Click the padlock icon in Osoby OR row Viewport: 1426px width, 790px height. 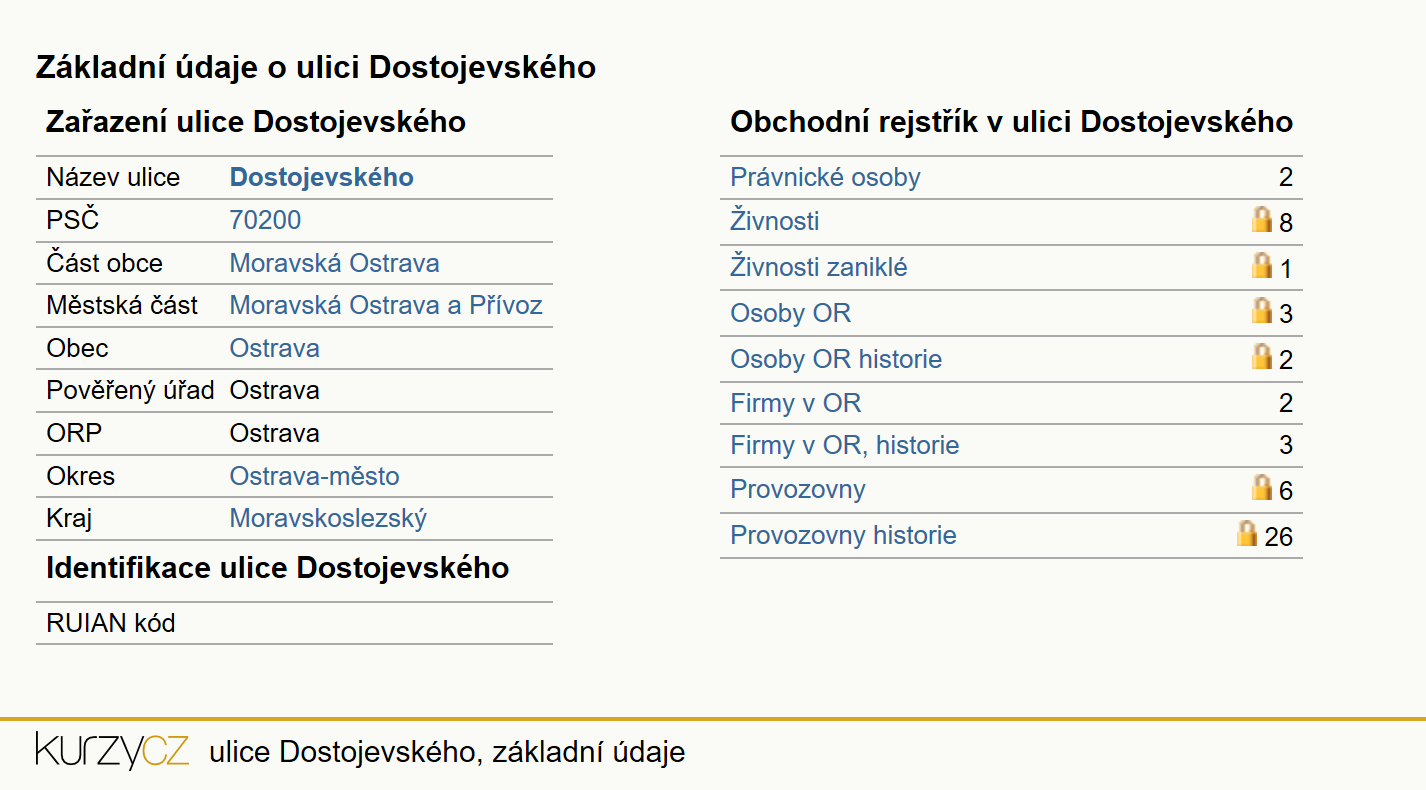(1262, 311)
